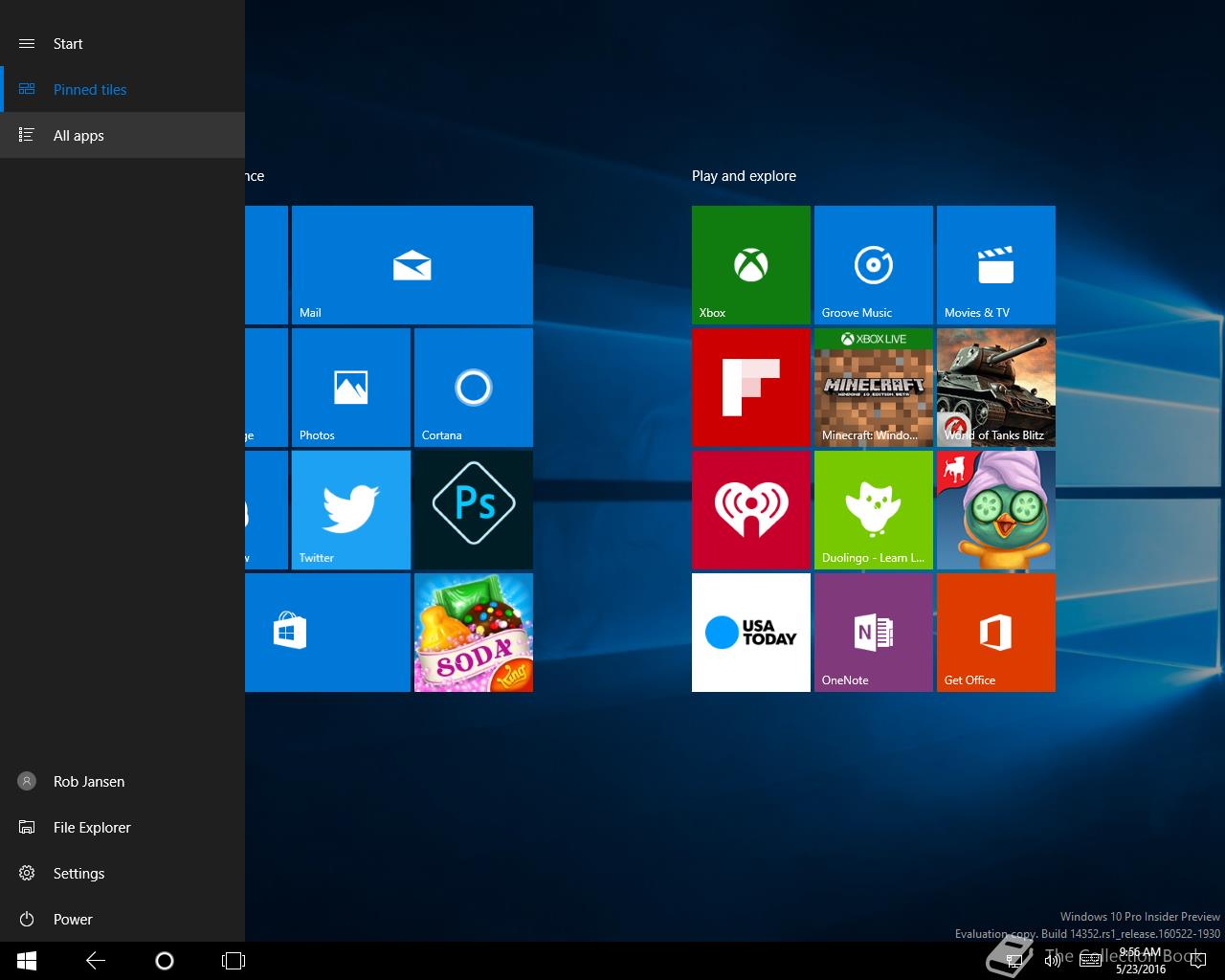1225x980 pixels.
Task: Open the Power options
Action: pos(122,919)
